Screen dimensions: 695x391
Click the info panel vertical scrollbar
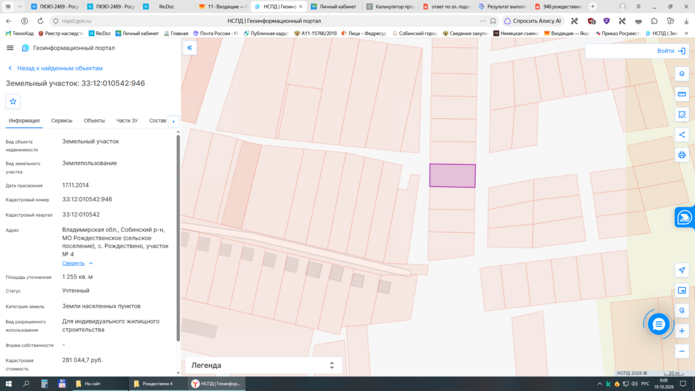(x=178, y=237)
